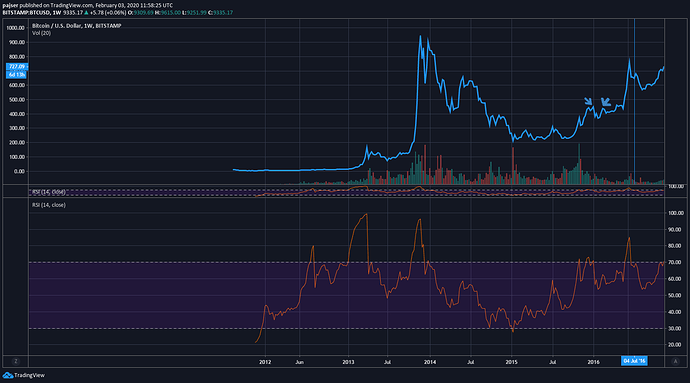Select the right blue arrow annotation
The width and height of the screenshot is (690, 383).
click(x=606, y=102)
